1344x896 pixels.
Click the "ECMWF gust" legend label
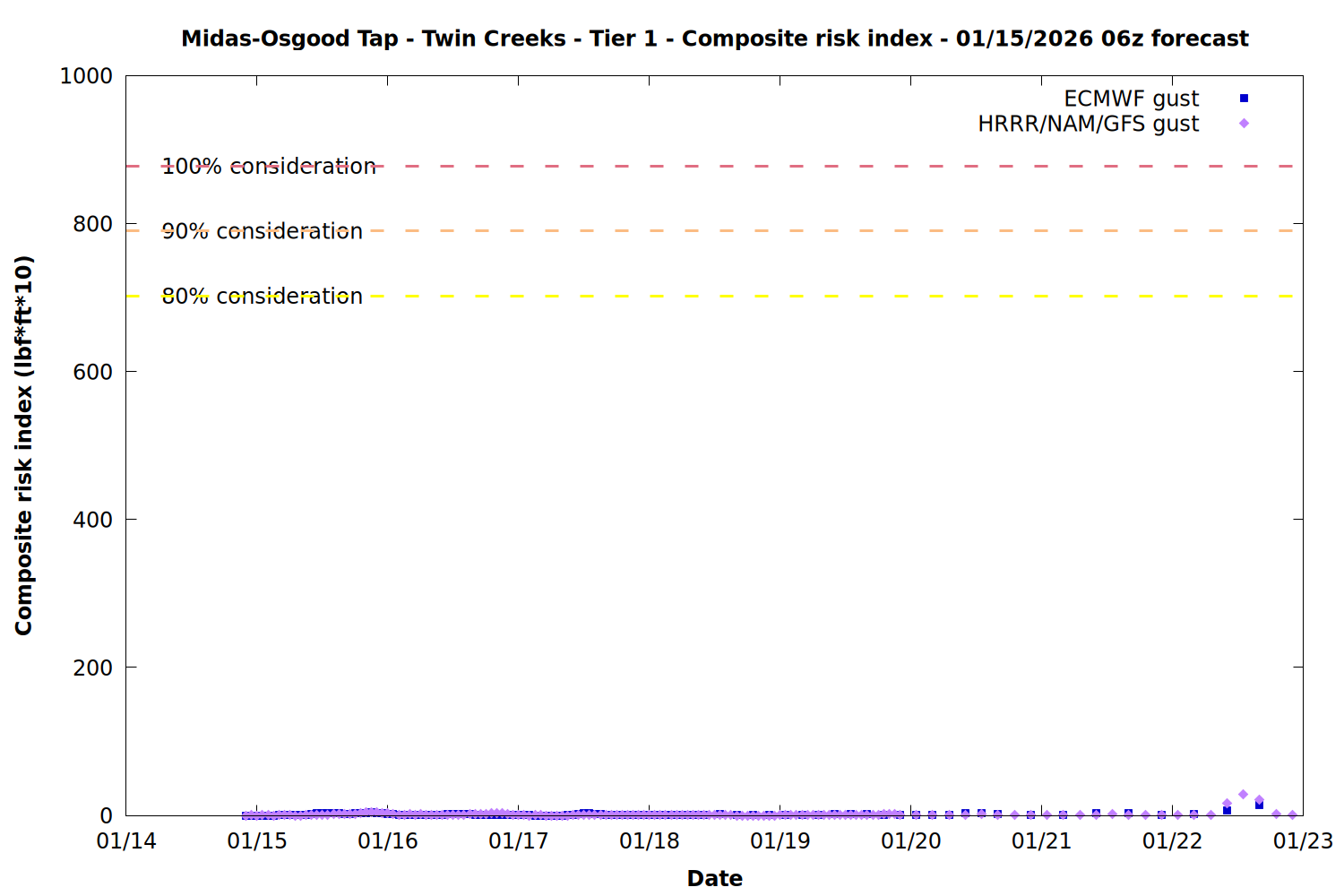click(1131, 99)
